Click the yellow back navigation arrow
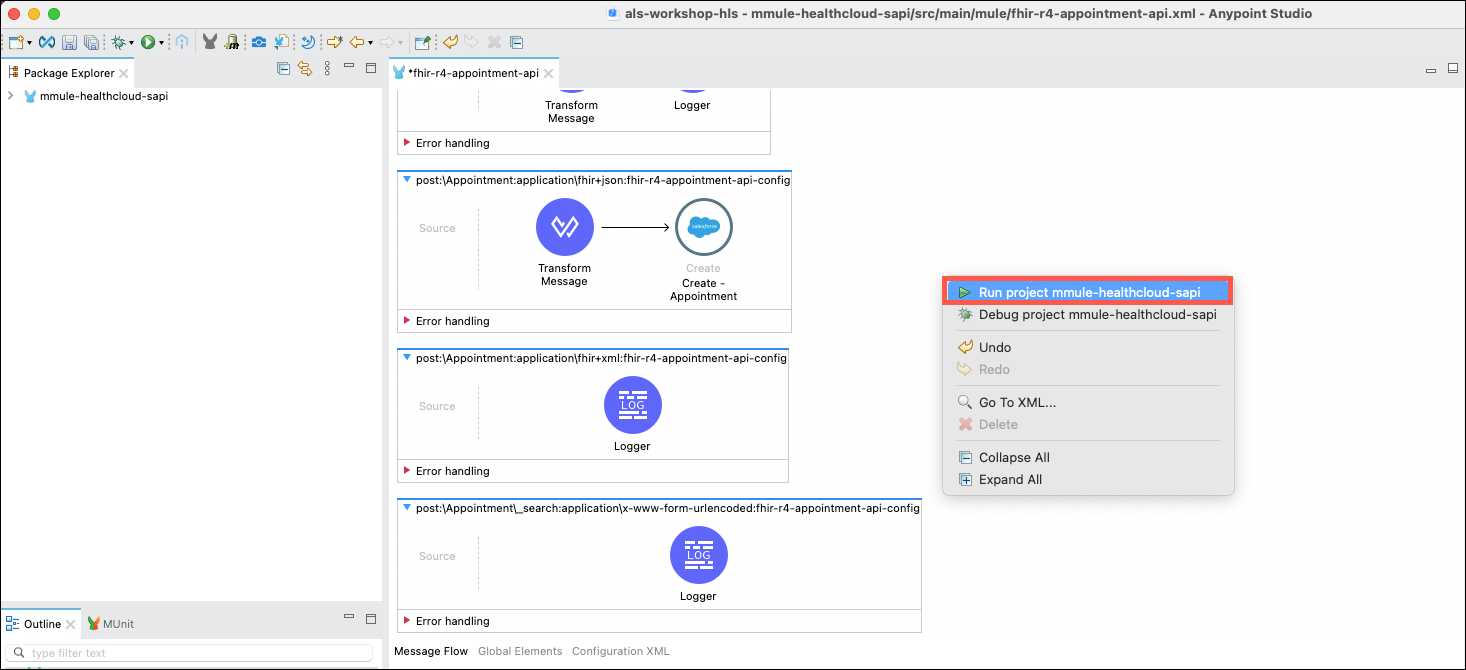This screenshot has width=1466, height=670. (x=356, y=42)
